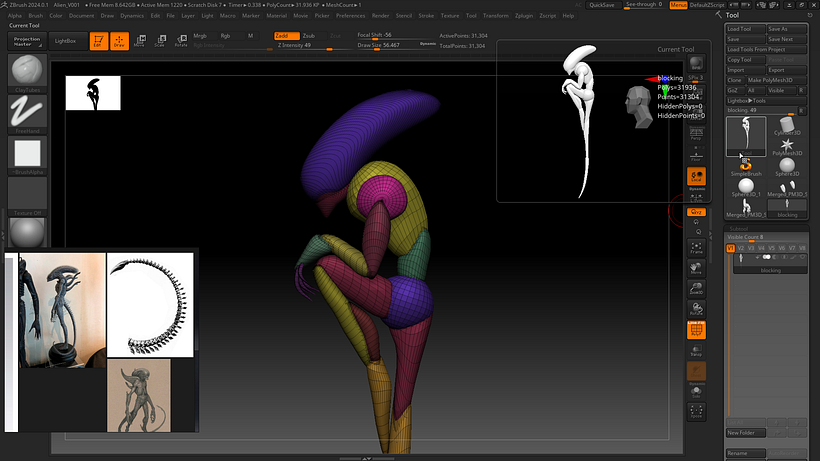Screen dimensions: 820x461
Task: Open the Material menu
Action: point(276,16)
